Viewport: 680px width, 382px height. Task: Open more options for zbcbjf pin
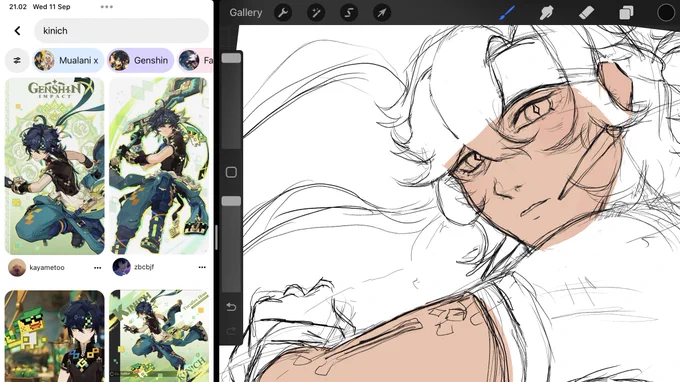202,267
